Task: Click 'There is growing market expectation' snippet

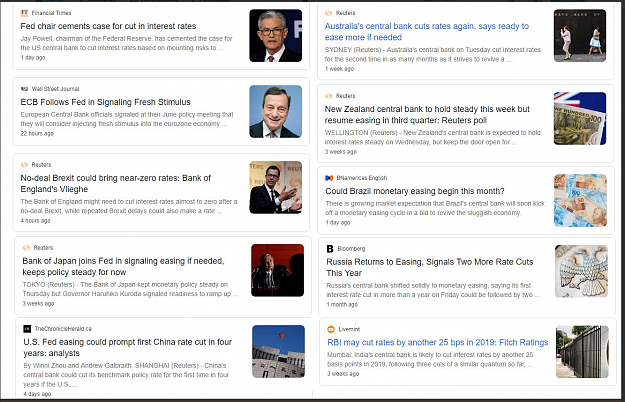Action: (435, 208)
